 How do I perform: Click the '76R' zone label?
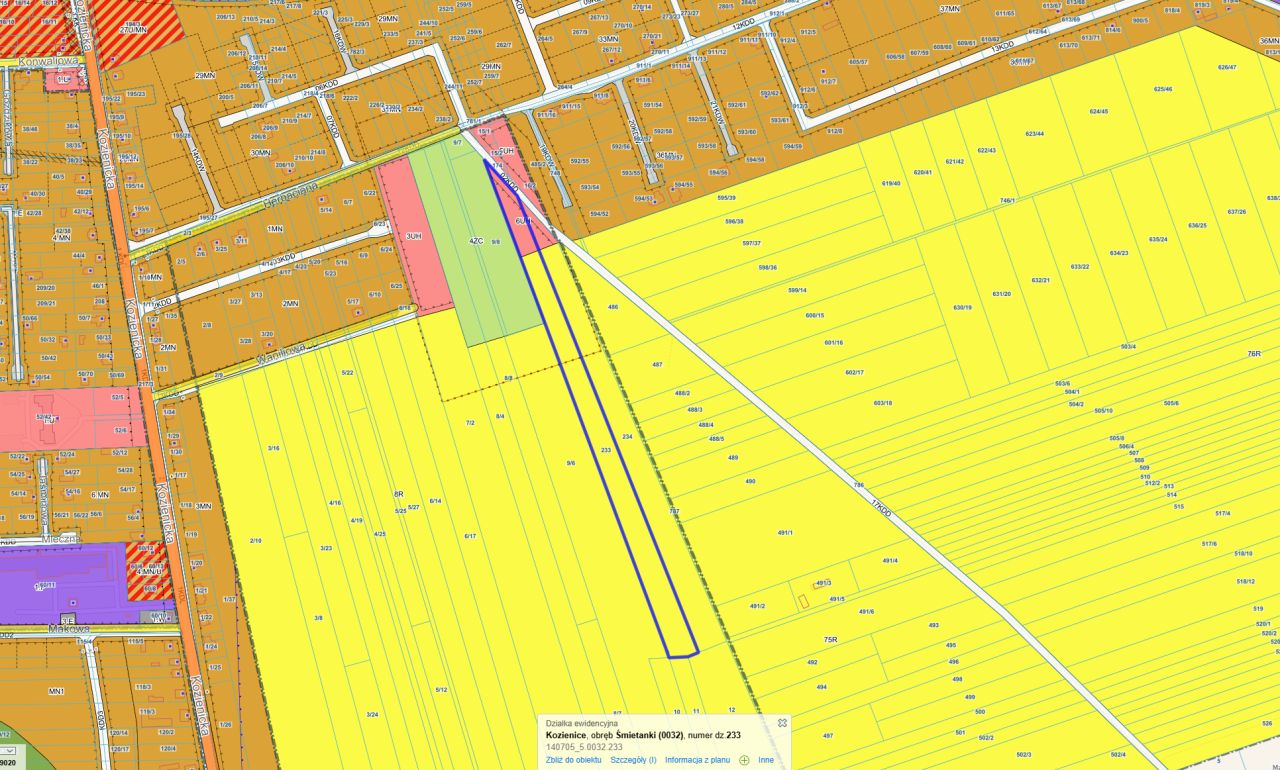tap(1254, 354)
